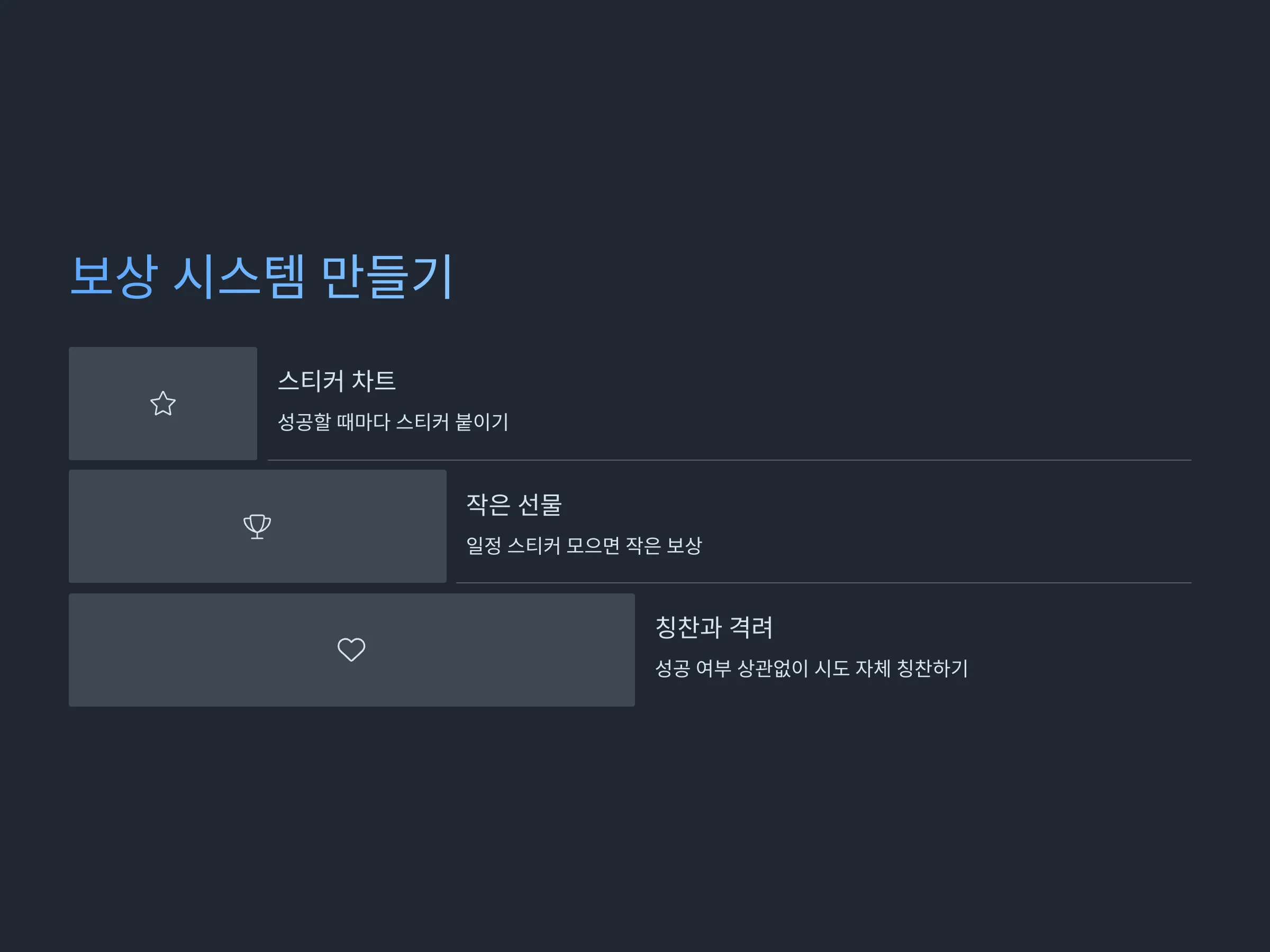Select the text 일정 스티커 모으면 작은 보상

click(584, 545)
